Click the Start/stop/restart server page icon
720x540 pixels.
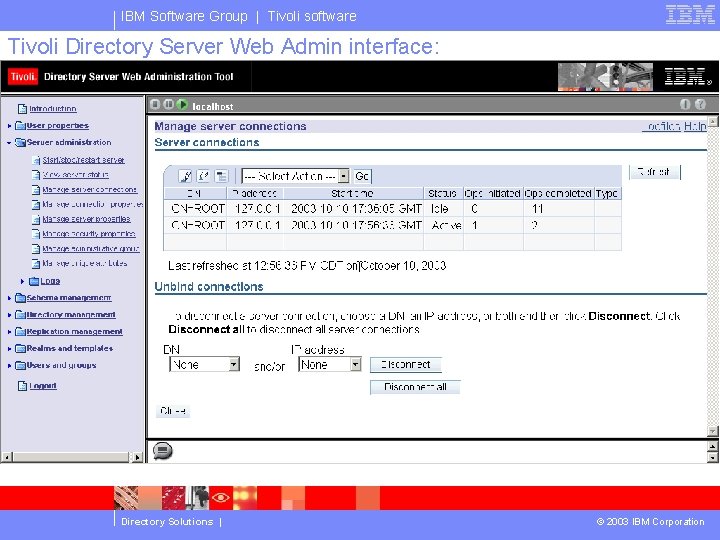[x=36, y=160]
